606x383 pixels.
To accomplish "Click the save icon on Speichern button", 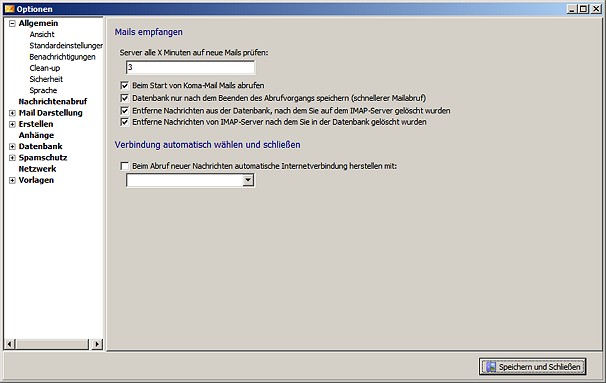I will click(x=491, y=367).
